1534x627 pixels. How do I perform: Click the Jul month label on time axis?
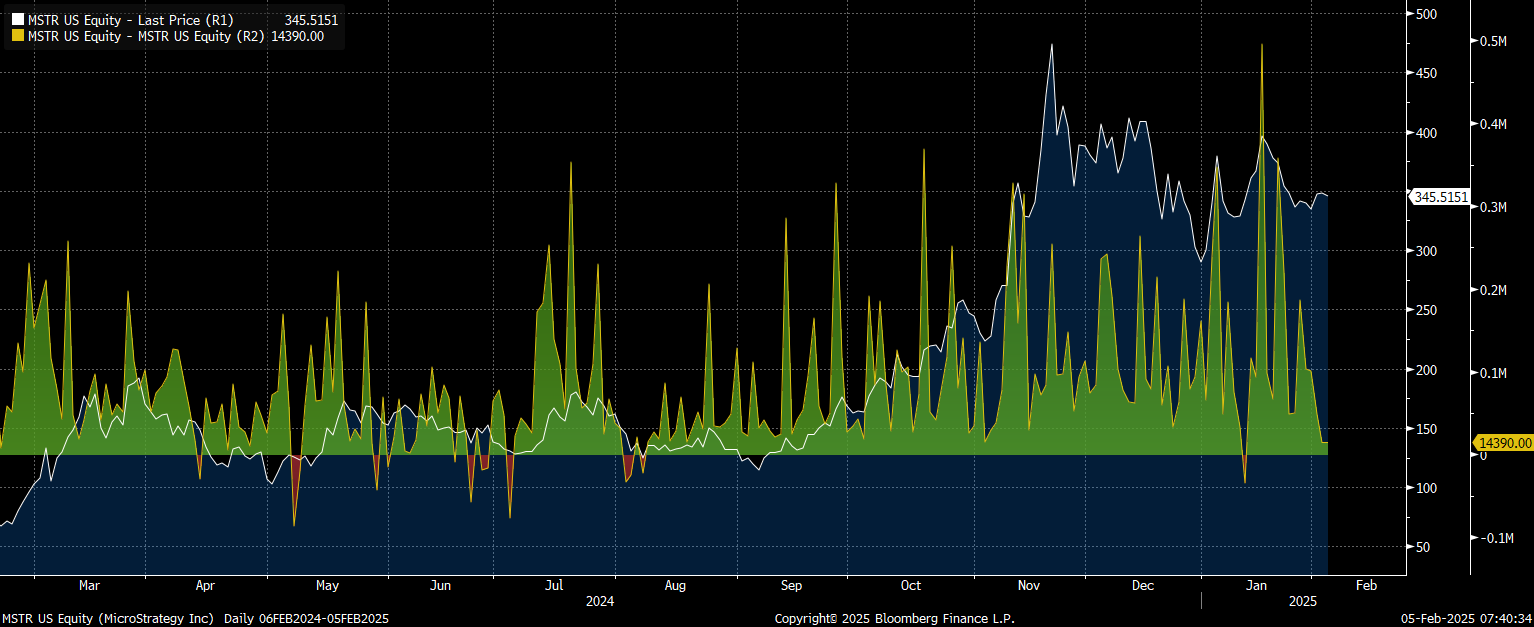(555, 586)
